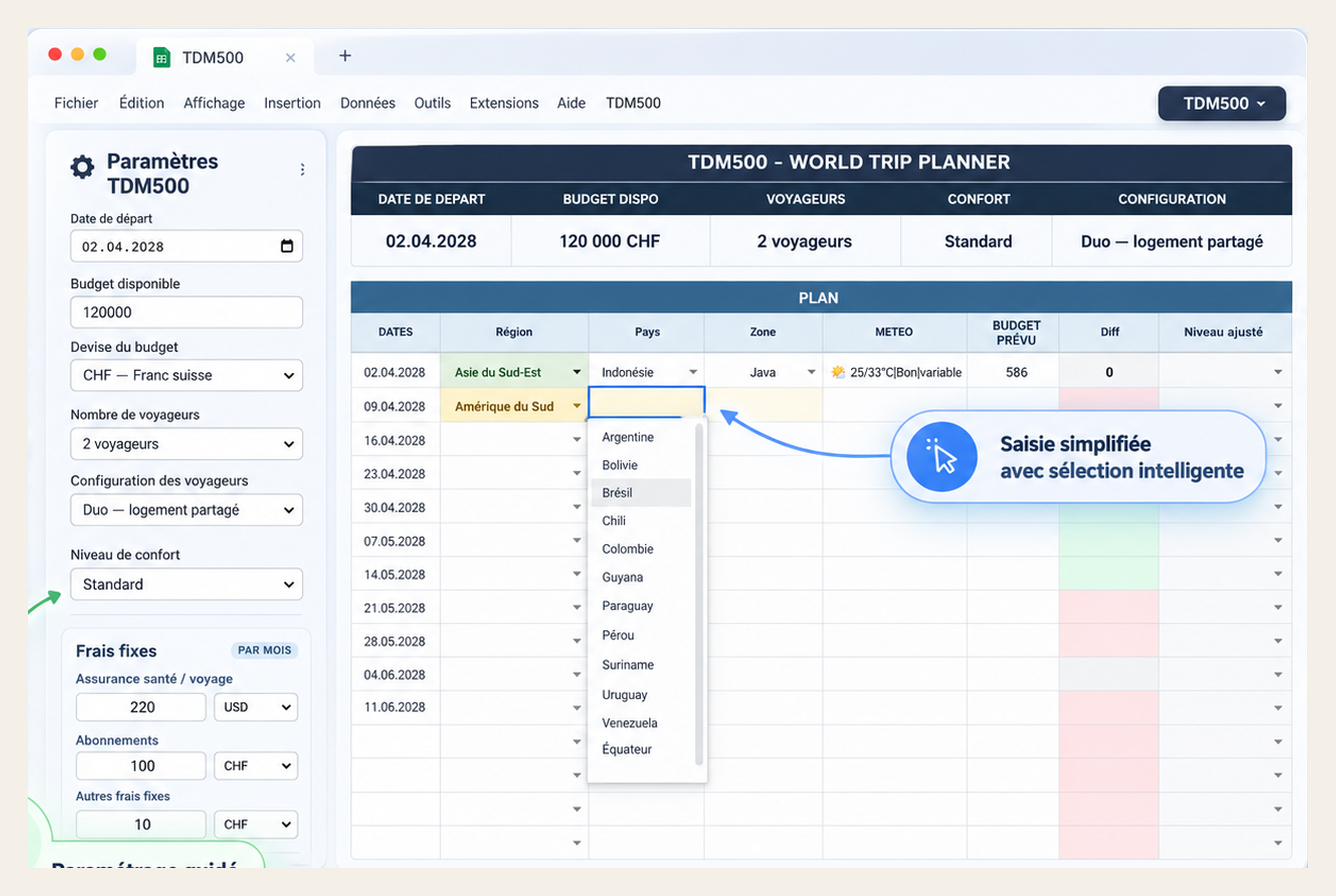The width and height of the screenshot is (1336, 896).
Task: Open the Région dropdown in the 30.04.2028 row
Action: click(577, 507)
